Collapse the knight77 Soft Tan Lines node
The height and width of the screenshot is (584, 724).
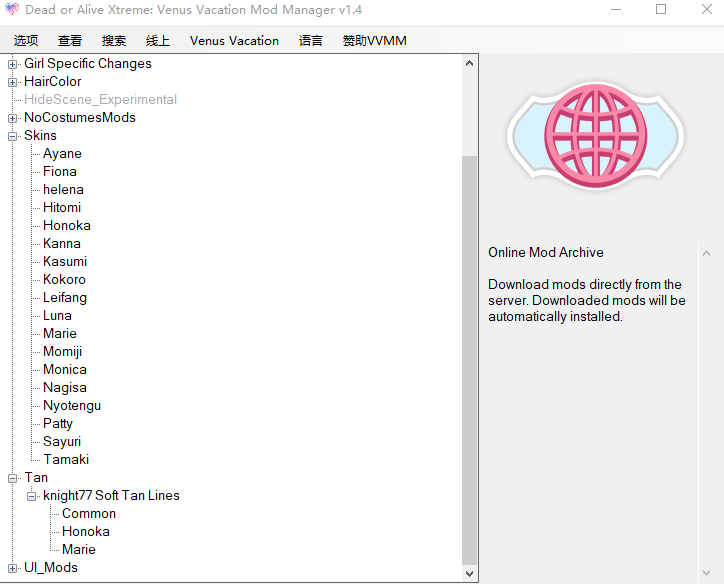click(32, 496)
